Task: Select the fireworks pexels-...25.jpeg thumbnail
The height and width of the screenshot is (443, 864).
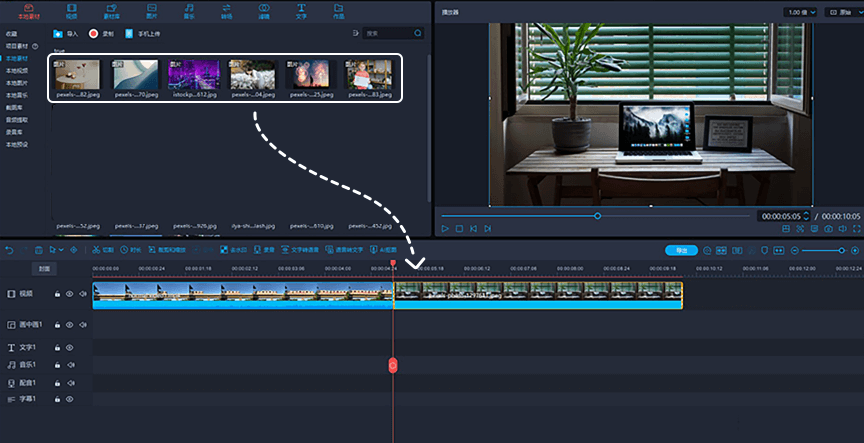Action: coord(311,74)
